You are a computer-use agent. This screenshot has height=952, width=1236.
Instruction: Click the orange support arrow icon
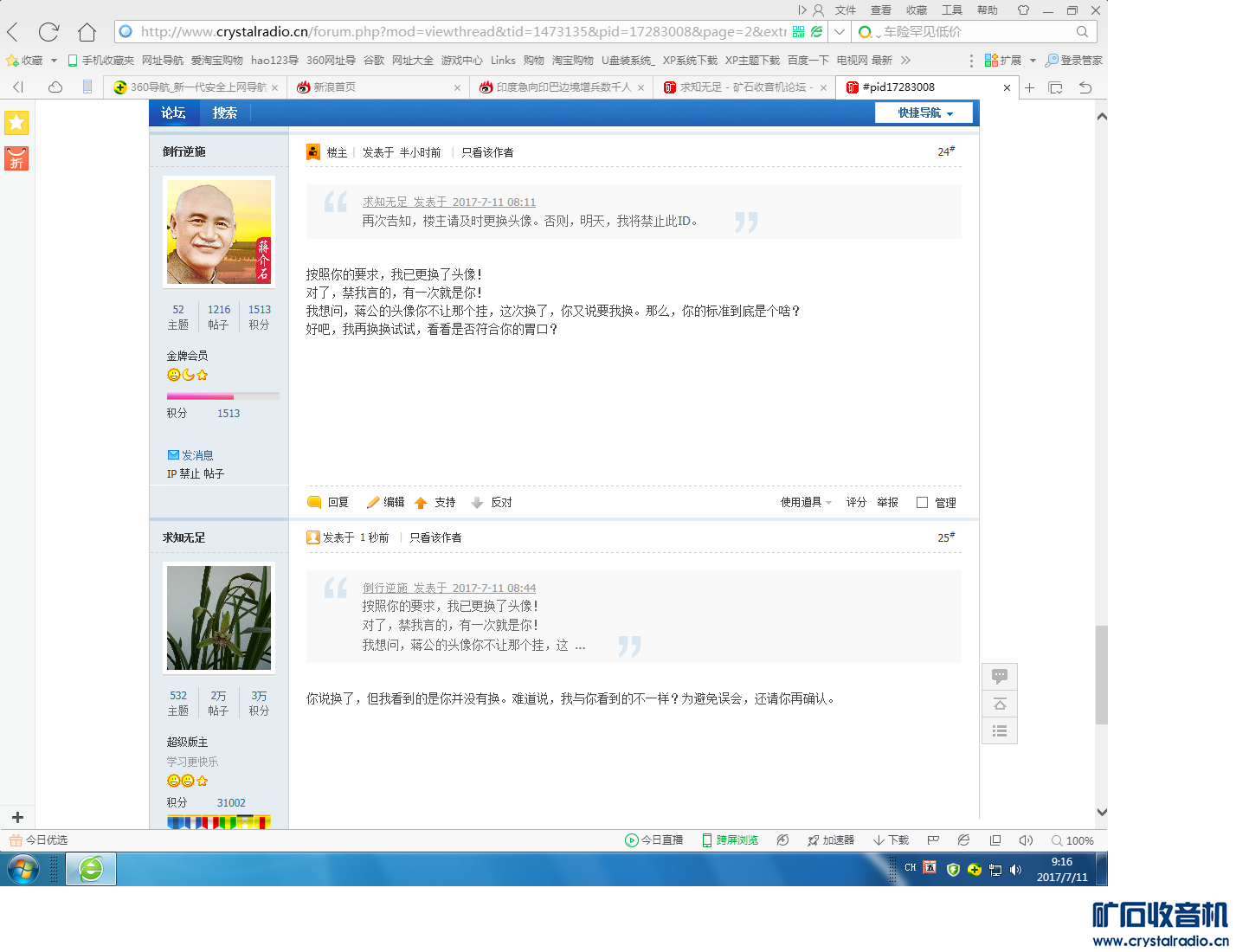421,503
